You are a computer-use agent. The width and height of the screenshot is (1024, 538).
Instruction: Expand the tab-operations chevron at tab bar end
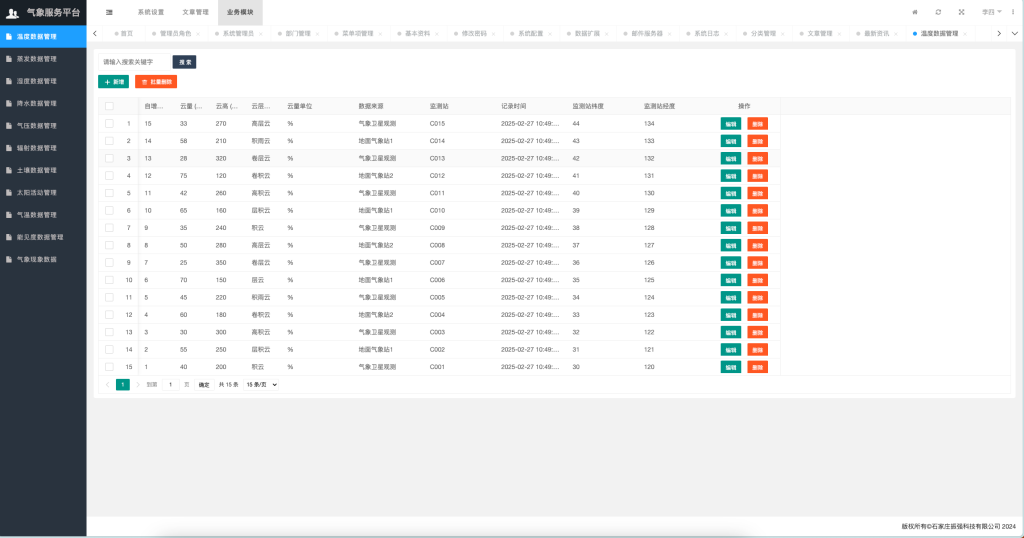1014,33
